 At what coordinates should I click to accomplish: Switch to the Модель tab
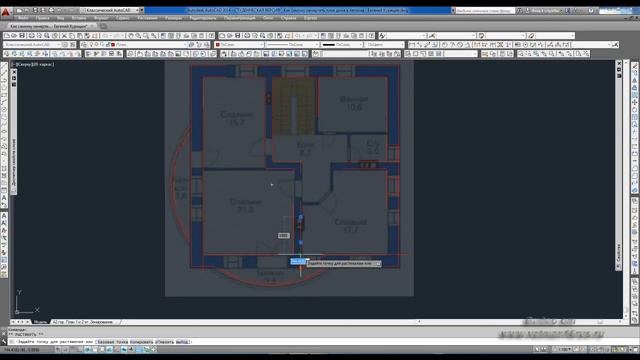pos(40,322)
